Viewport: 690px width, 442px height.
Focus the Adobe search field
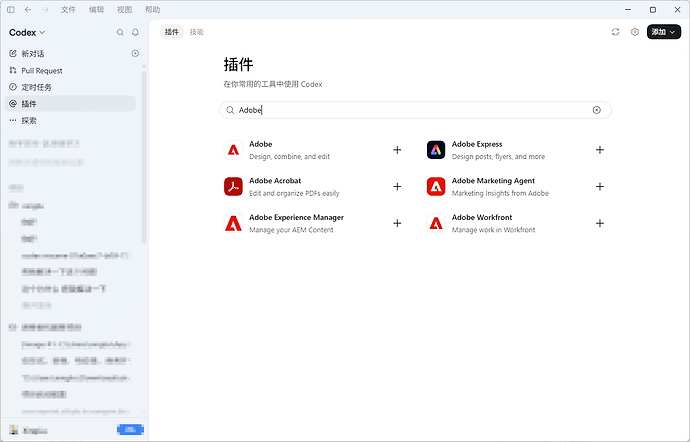pos(415,110)
